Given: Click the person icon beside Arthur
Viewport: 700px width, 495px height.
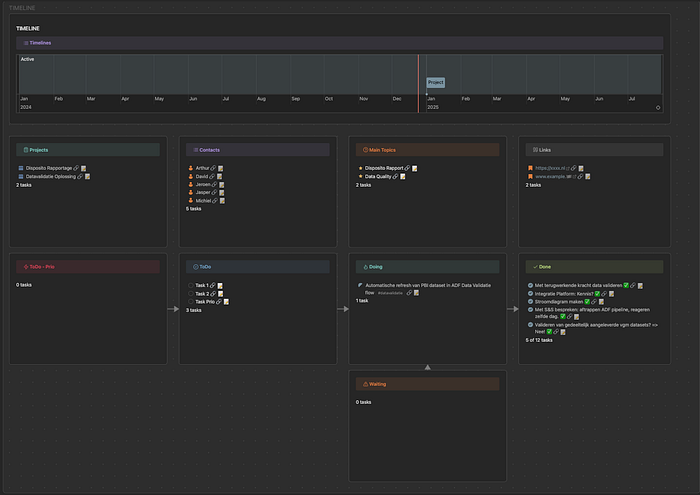Looking at the screenshot, I should [191, 168].
